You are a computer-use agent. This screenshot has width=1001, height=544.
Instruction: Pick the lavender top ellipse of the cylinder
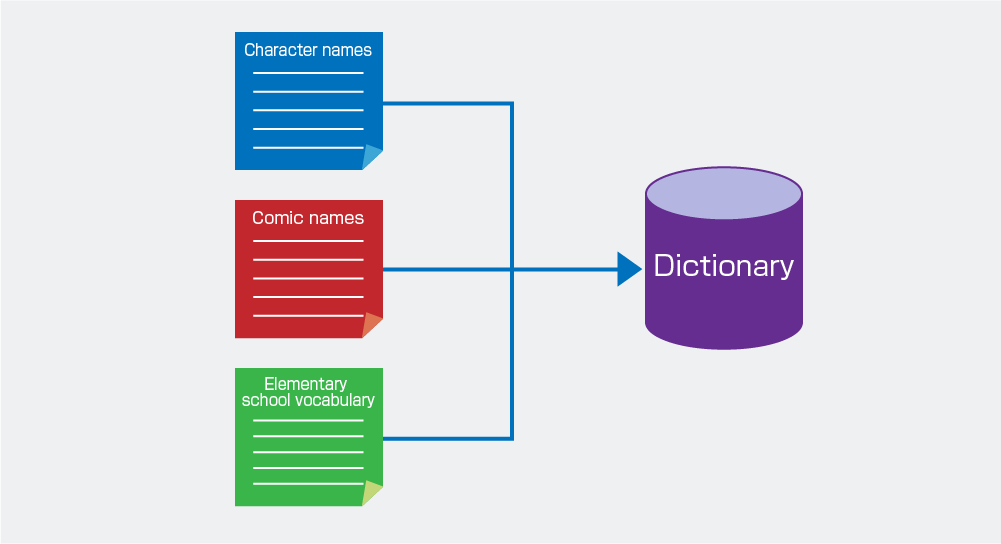pyautogui.click(x=723, y=193)
